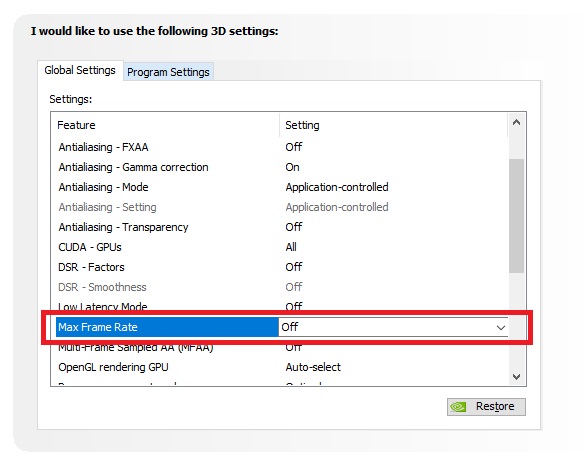This screenshot has height=461, width=585.
Task: Click the NVIDIA logo on the Restore button
Action: click(458, 407)
